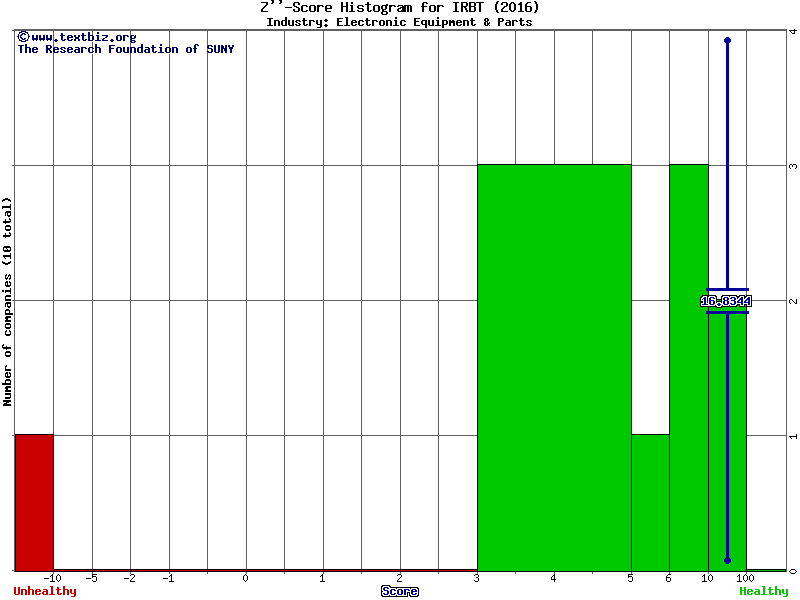800x600 pixels.
Task: Click the green bar between 6 and 10
Action: [x=689, y=367]
